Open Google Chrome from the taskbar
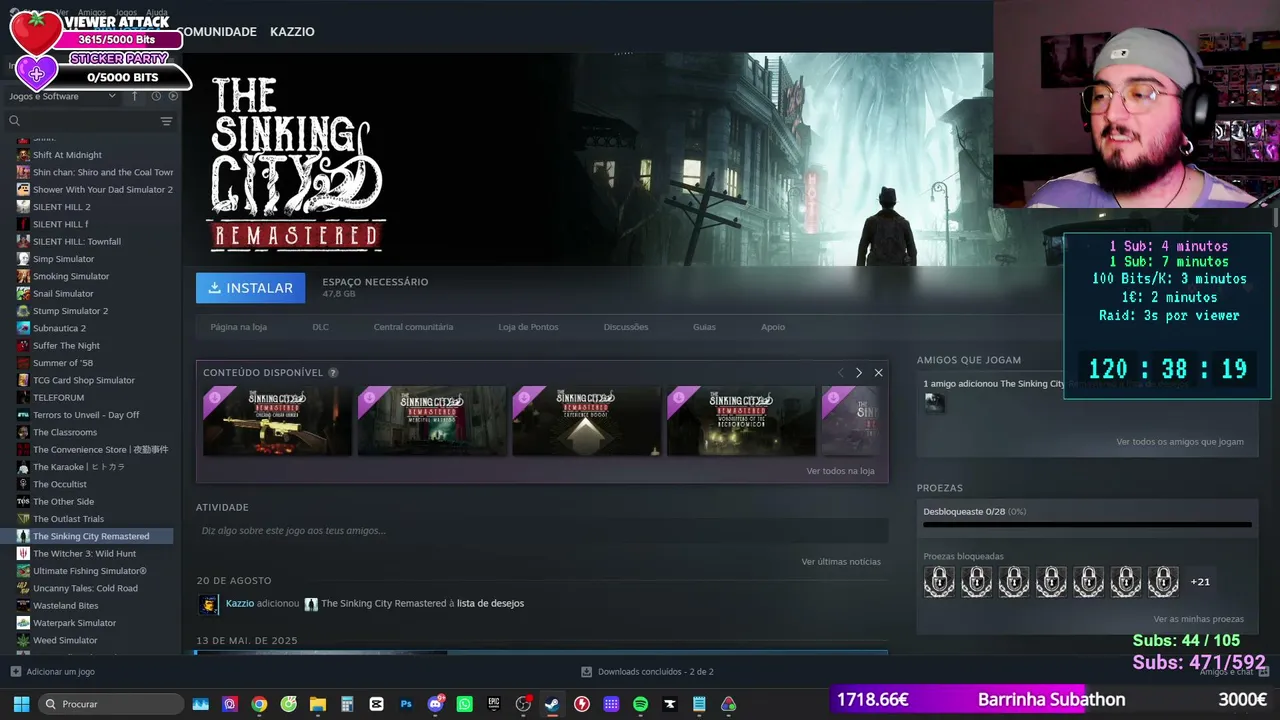 click(259, 704)
